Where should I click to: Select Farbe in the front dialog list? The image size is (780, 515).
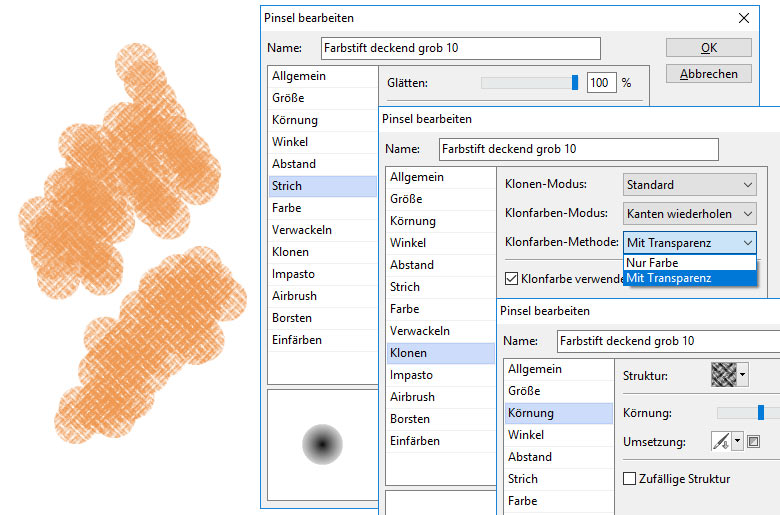pyautogui.click(x=559, y=501)
